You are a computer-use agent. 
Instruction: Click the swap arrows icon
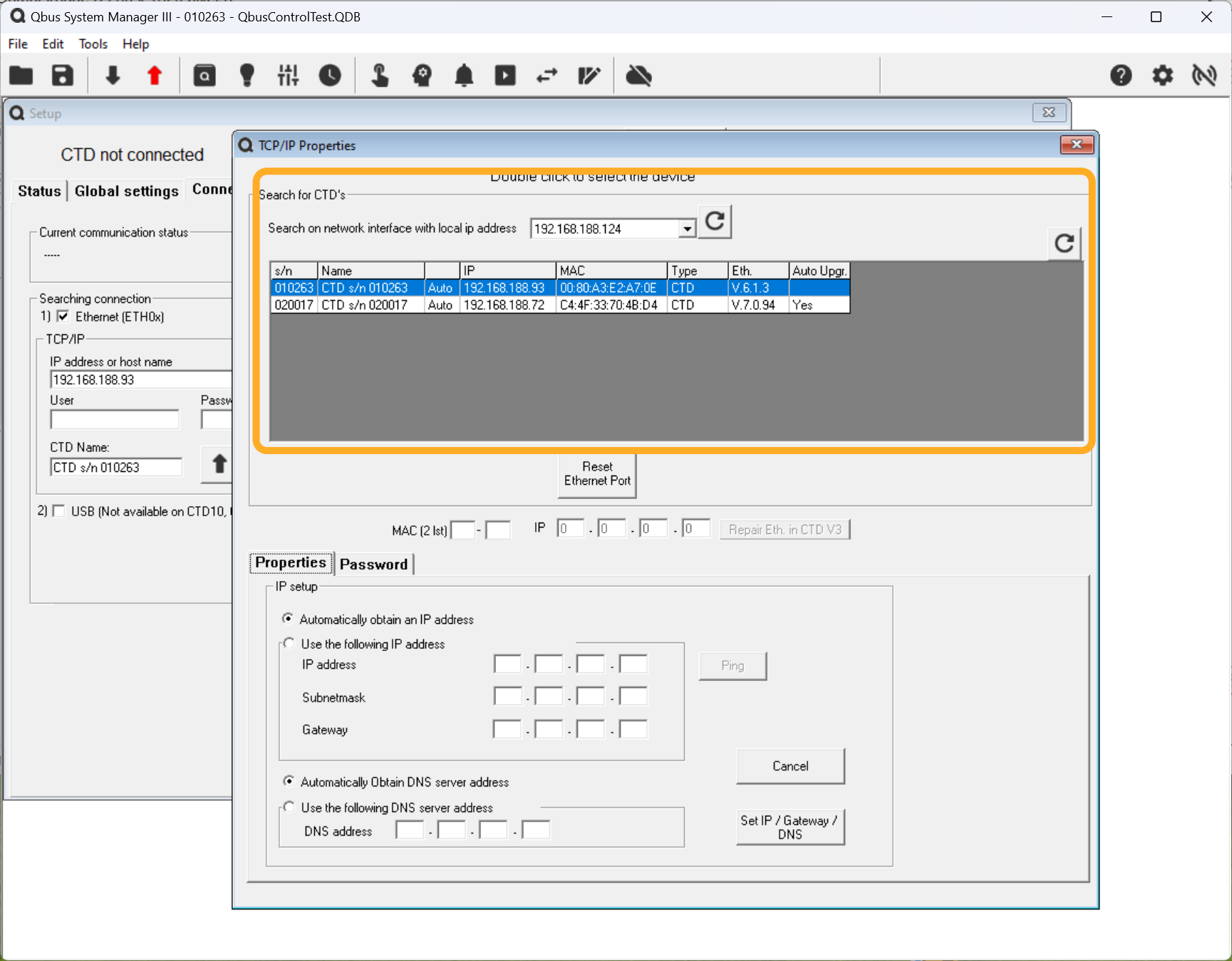coord(547,75)
